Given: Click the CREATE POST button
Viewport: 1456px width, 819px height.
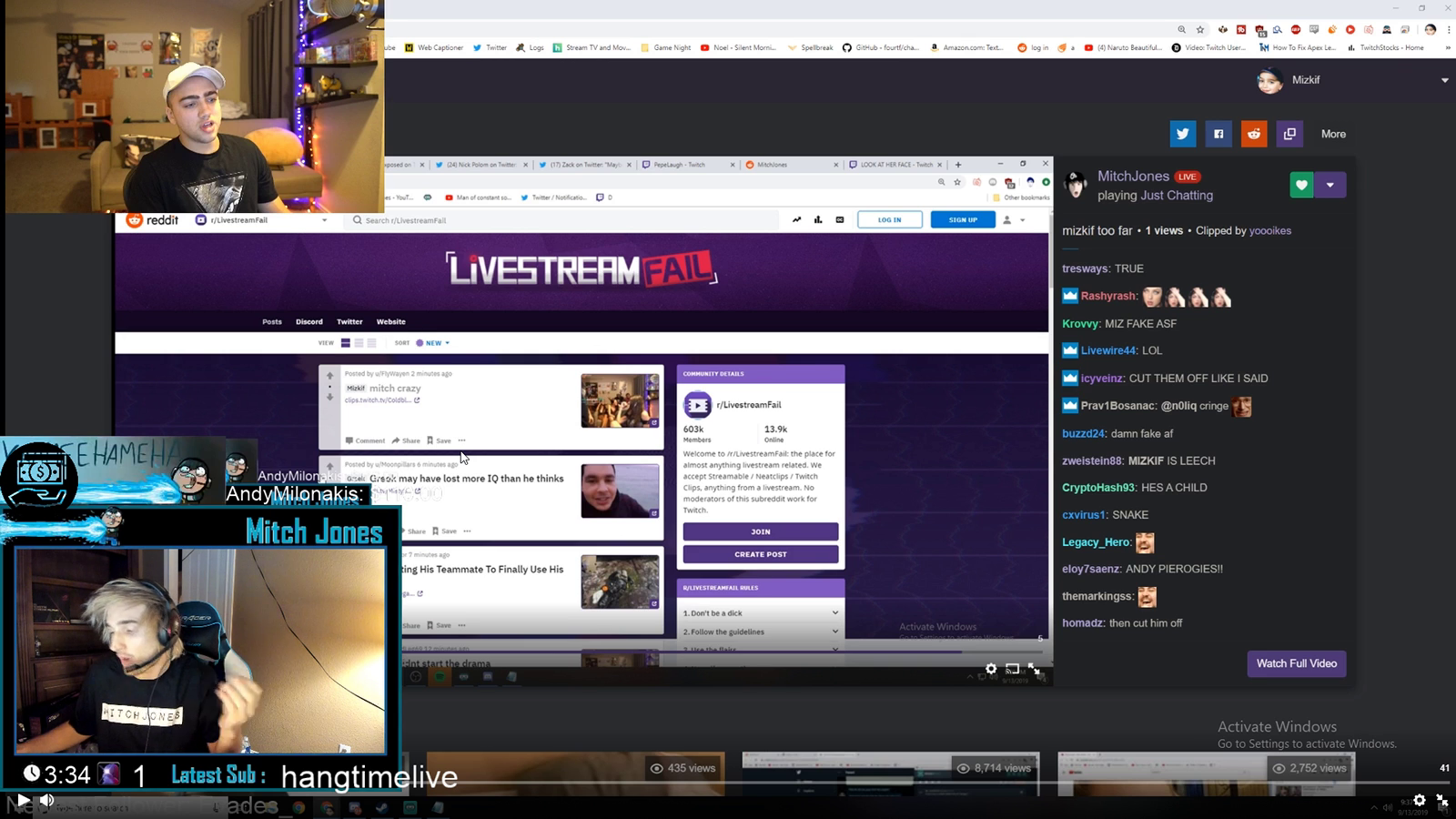Looking at the screenshot, I should [x=761, y=554].
